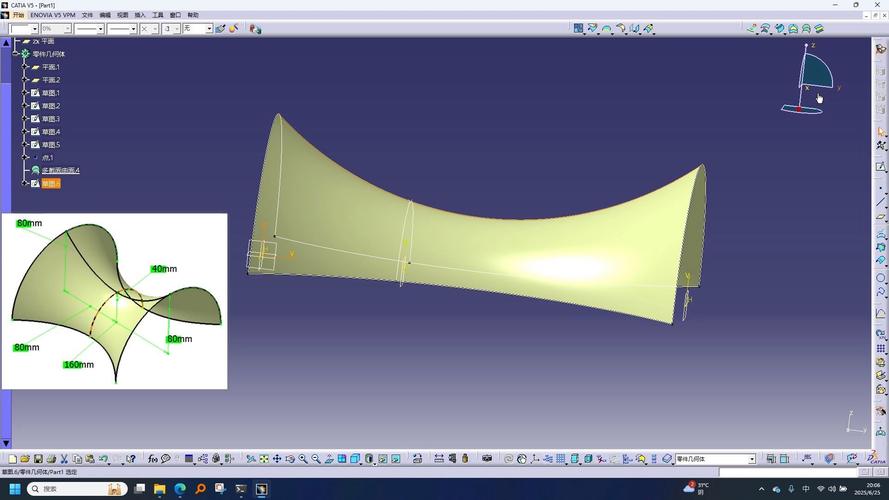Open the 开始 (Start) menu
The image size is (889, 500).
click(19, 15)
